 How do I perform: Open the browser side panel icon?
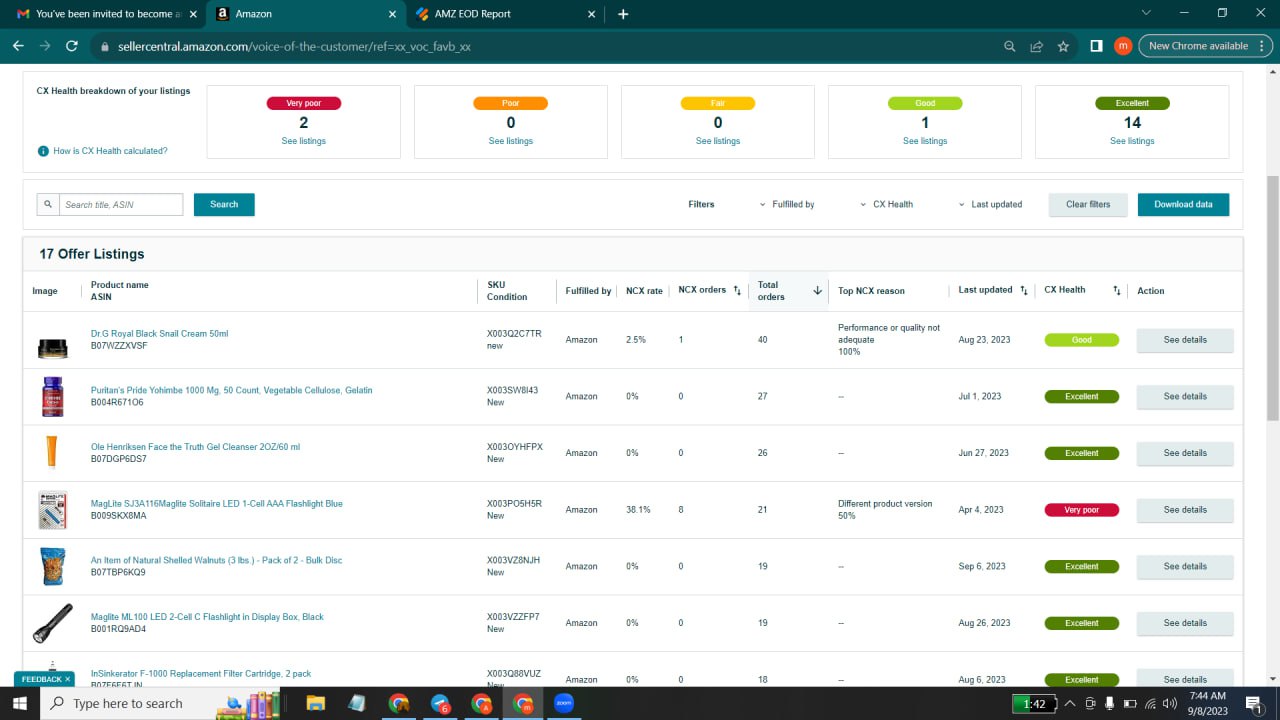(x=1096, y=46)
